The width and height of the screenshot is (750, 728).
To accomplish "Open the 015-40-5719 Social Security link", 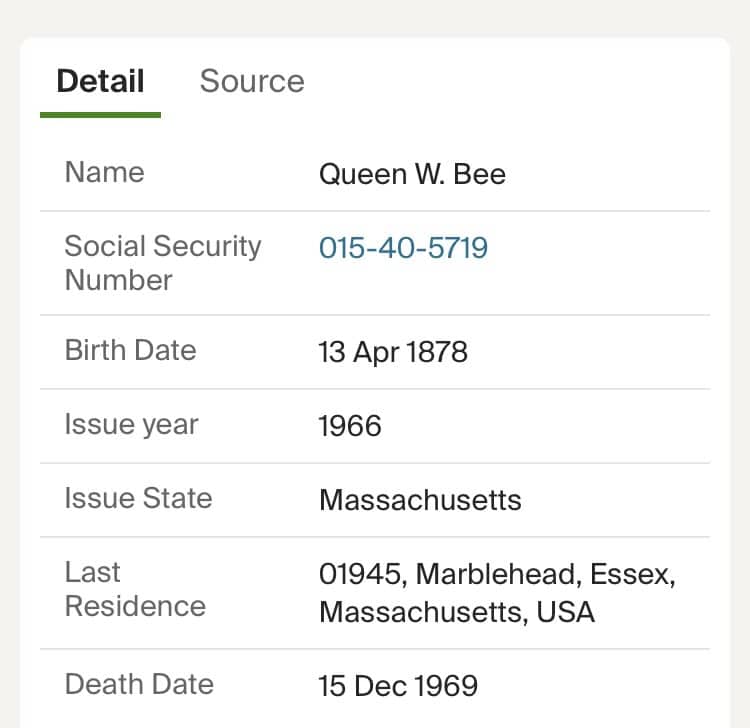I will coord(403,247).
